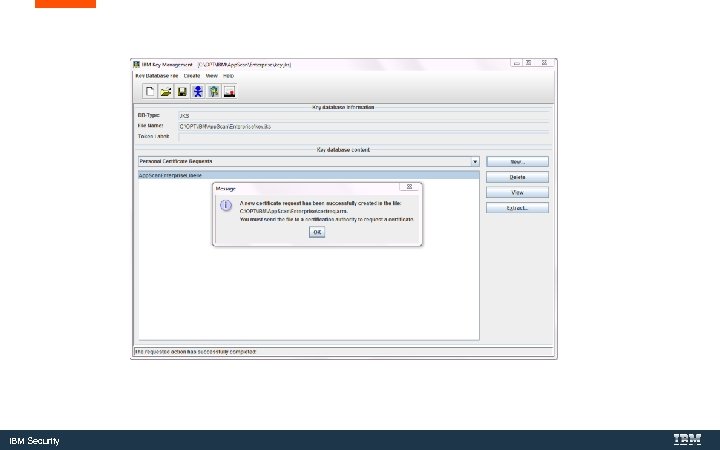Screen dimensions: 720x450
Task: Click the Delete button
Action: pyautogui.click(x=518, y=177)
